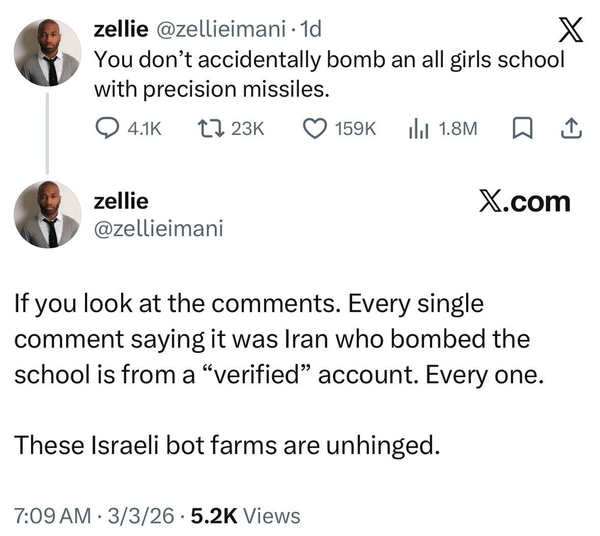Click the zellie display name in main tweet
600x536 pixels.
pos(121,201)
